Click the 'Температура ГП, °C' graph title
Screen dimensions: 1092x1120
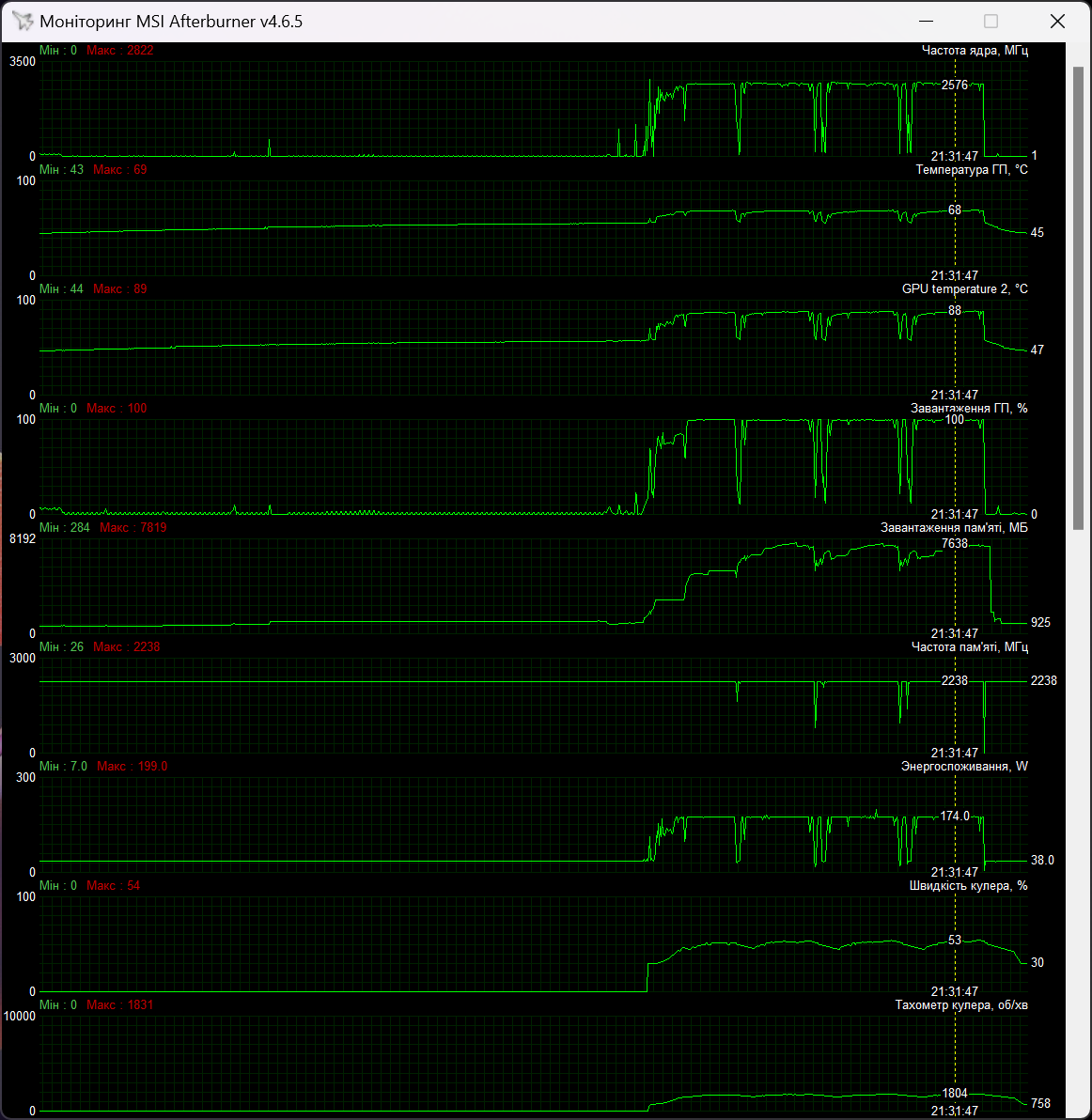click(972, 170)
